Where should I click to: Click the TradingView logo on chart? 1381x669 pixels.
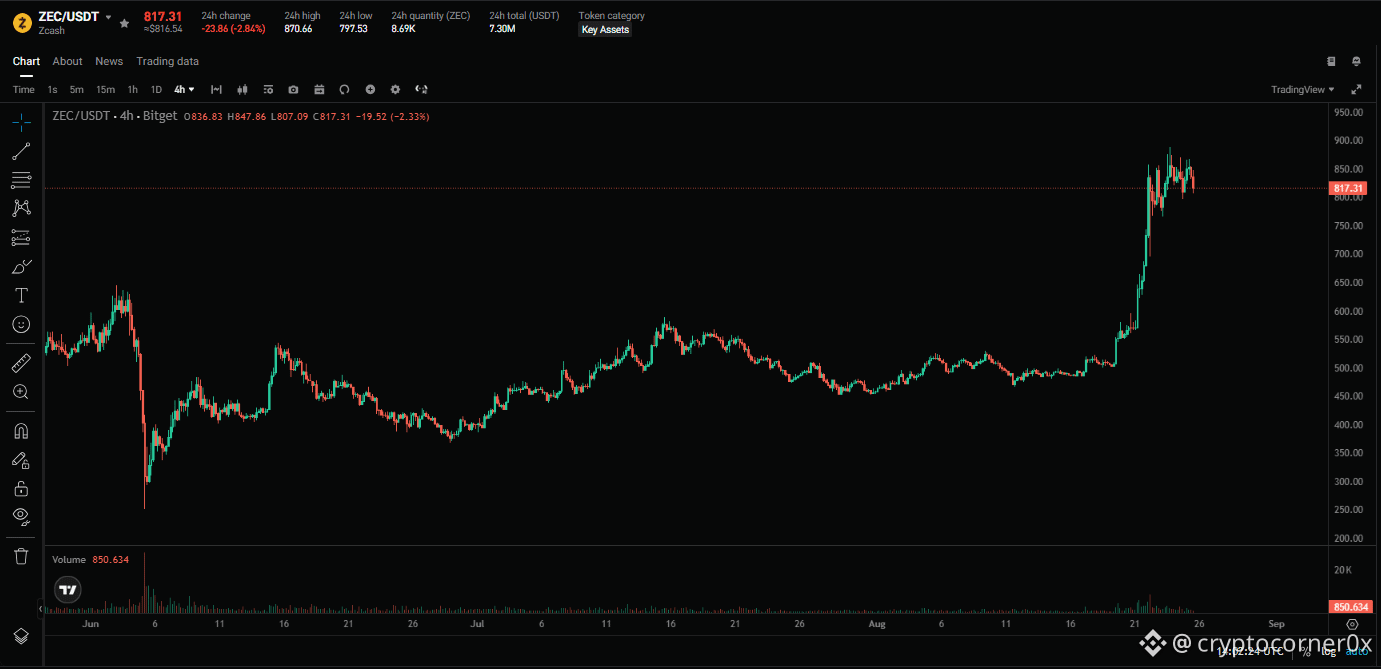click(68, 589)
